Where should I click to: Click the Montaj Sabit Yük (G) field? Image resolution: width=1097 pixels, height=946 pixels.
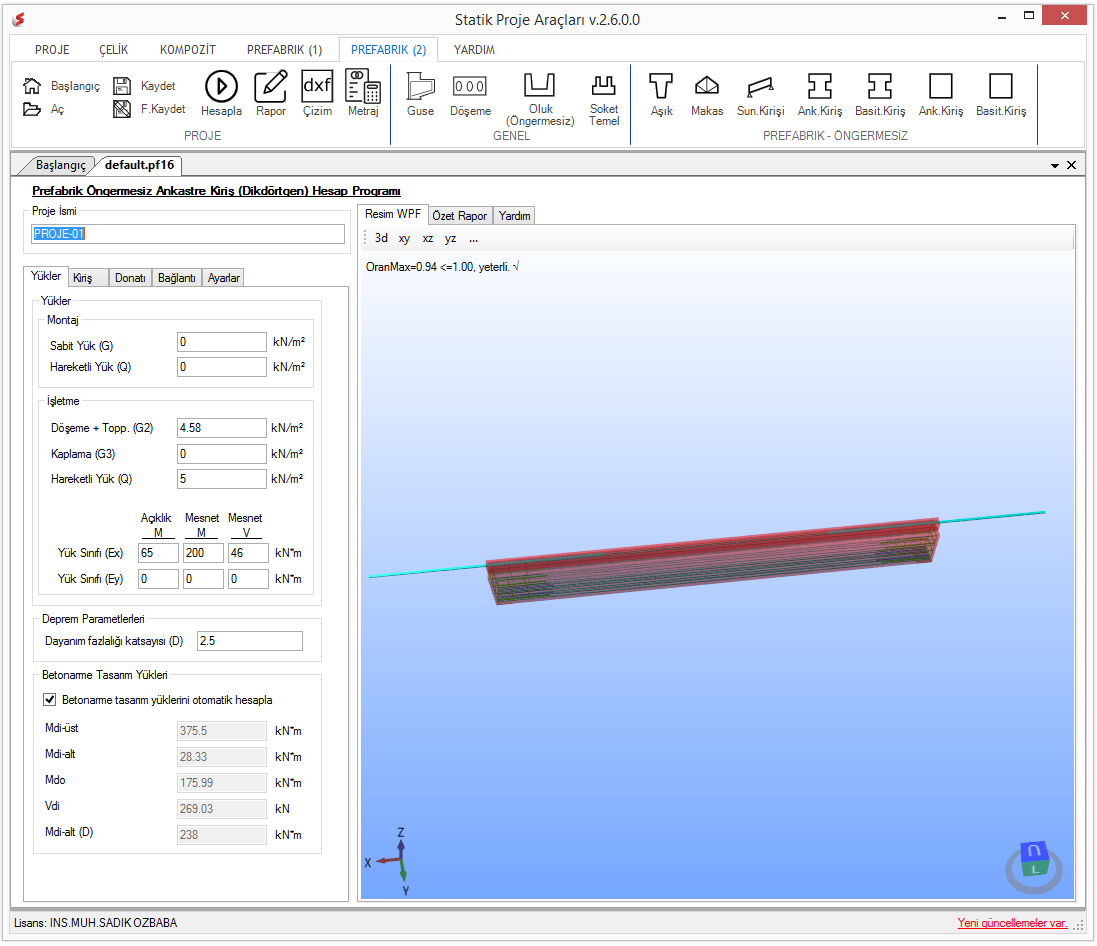click(x=222, y=342)
